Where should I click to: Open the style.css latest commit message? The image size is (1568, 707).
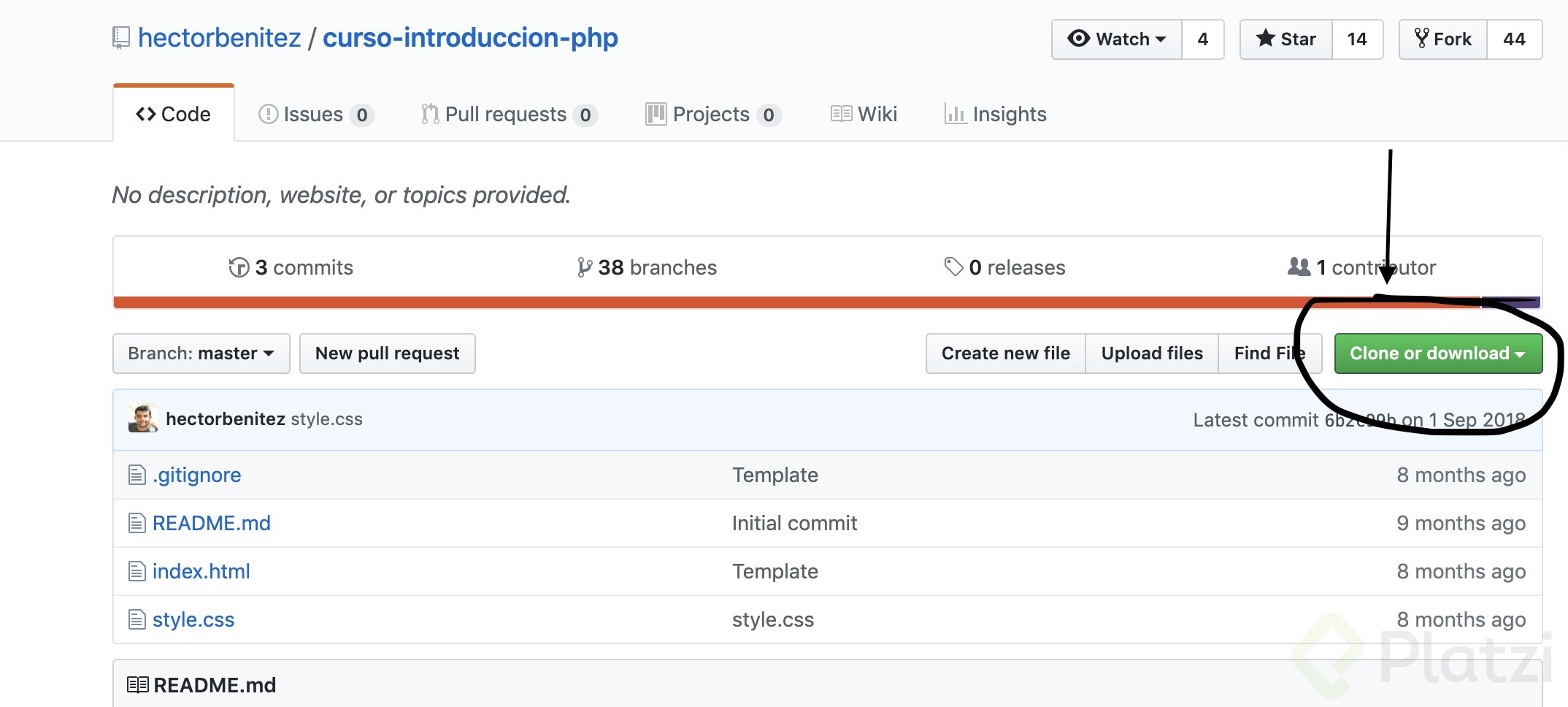tap(326, 419)
